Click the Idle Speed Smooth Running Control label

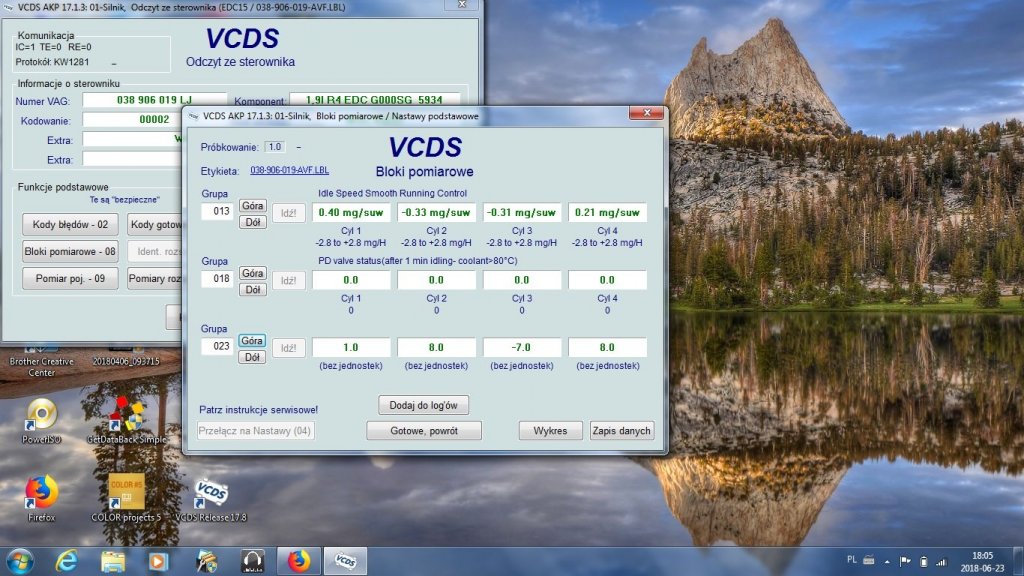pos(392,193)
